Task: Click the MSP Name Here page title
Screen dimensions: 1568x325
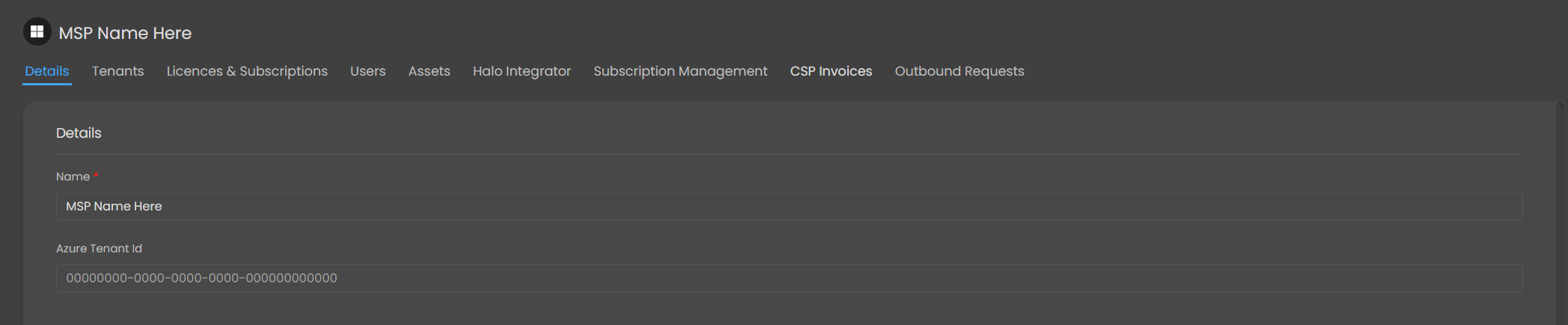Action: [125, 33]
